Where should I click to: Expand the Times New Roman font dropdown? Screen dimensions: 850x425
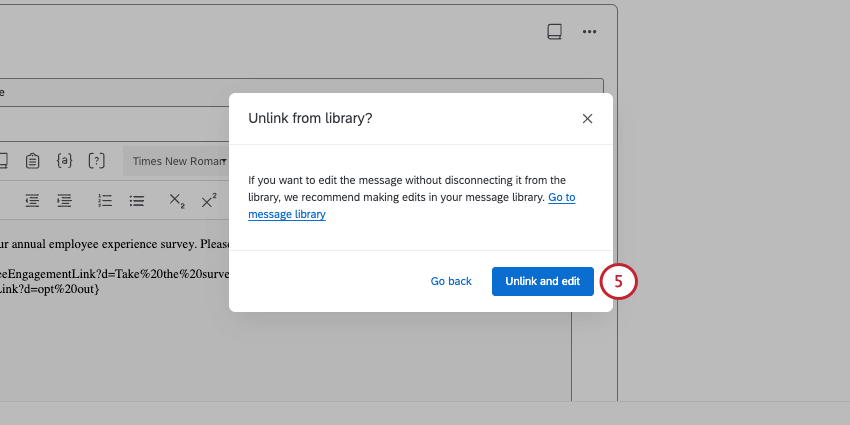tap(178, 161)
